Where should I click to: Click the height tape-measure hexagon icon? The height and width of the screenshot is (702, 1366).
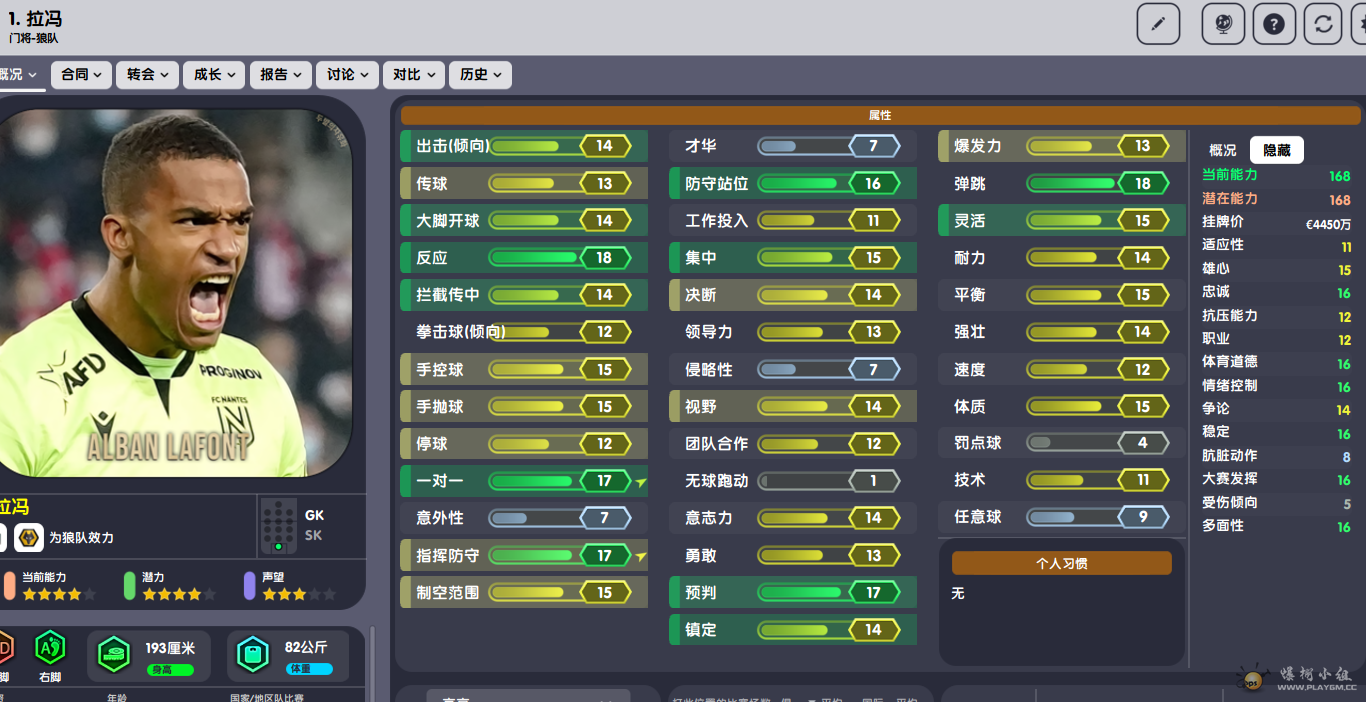(114, 655)
